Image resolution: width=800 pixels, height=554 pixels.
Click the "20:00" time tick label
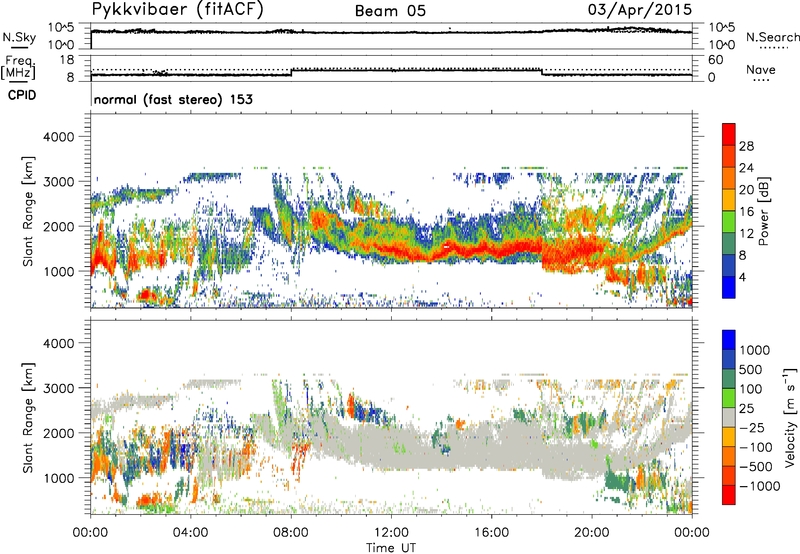pos(592,533)
